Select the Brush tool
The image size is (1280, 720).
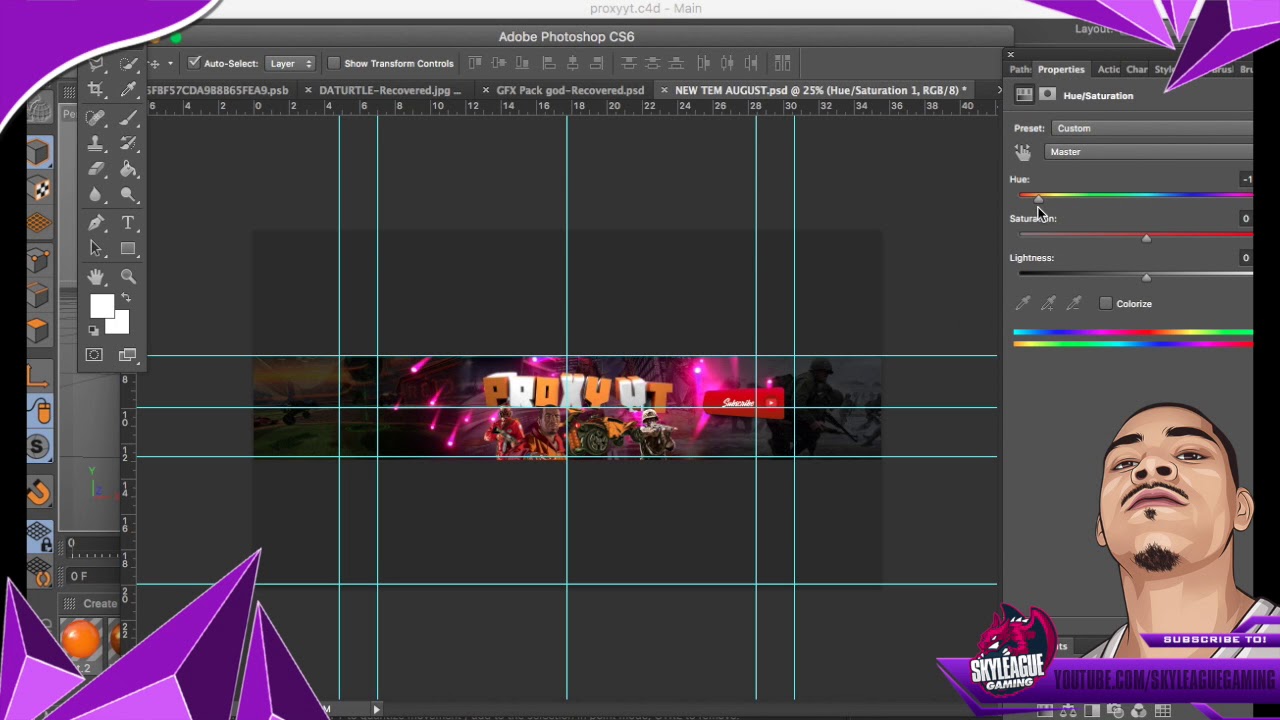pos(128,117)
